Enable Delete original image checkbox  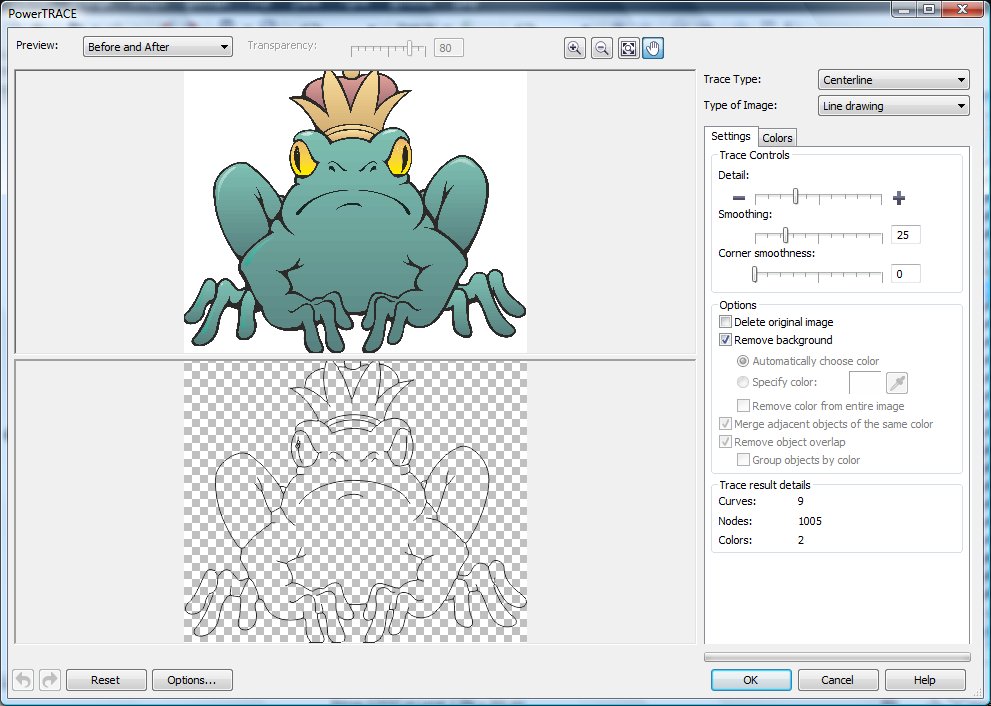coord(726,322)
